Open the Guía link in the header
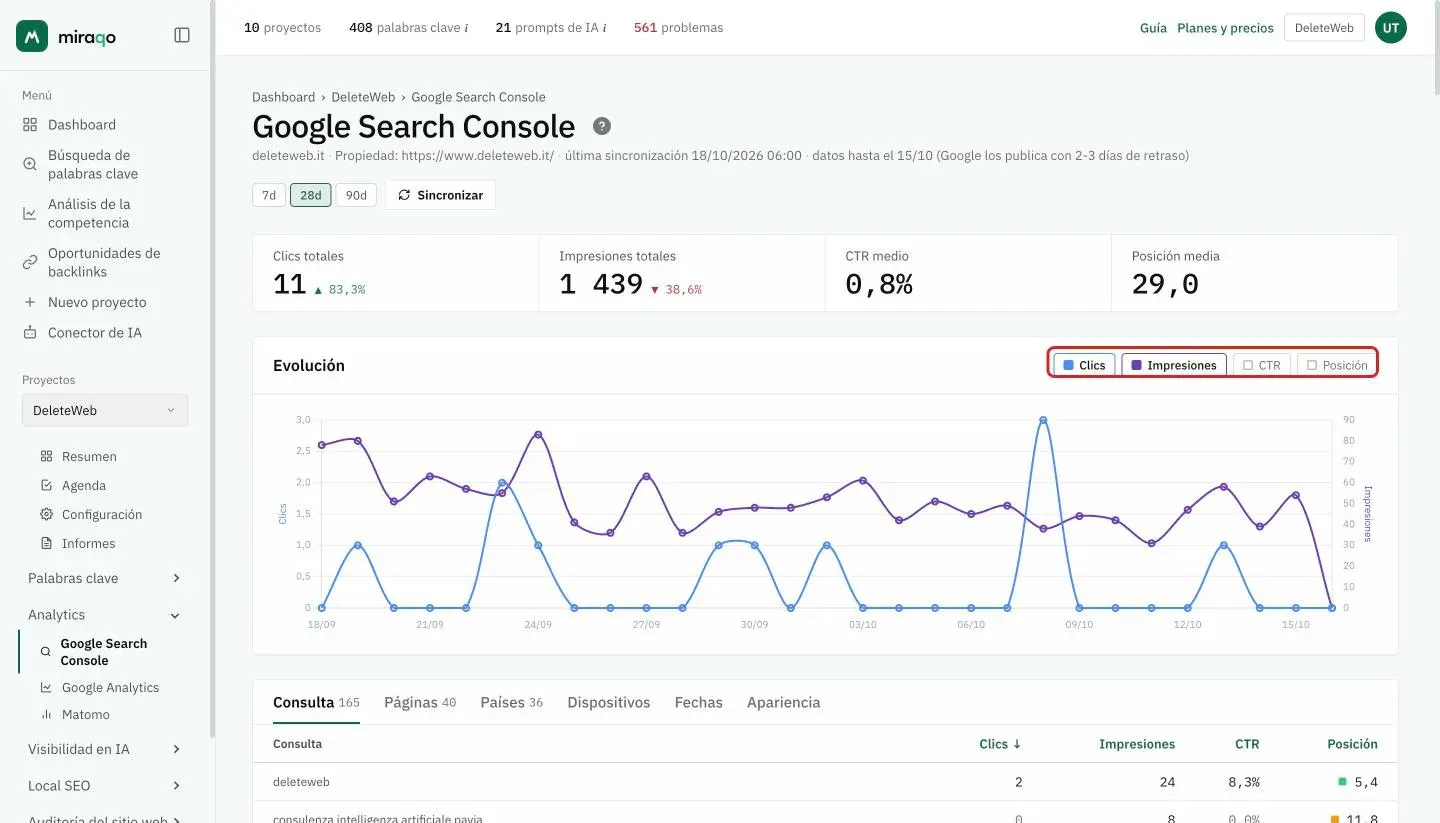 tap(1153, 28)
